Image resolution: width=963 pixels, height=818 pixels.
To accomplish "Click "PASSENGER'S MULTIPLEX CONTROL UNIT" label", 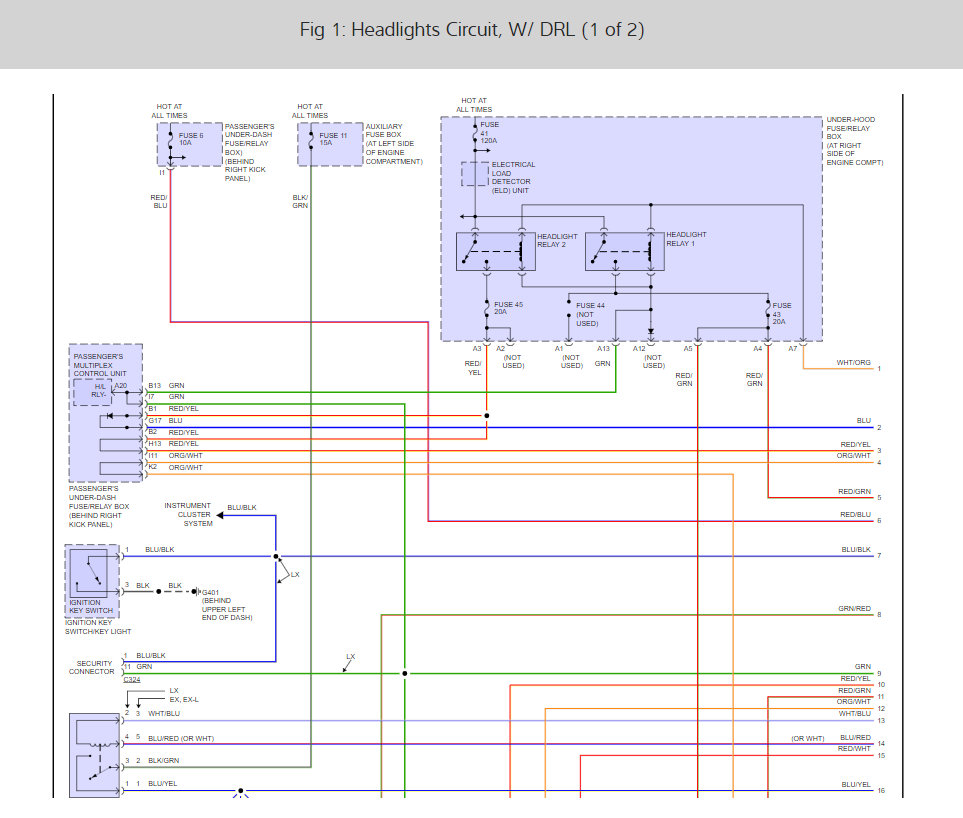I will tap(99, 365).
